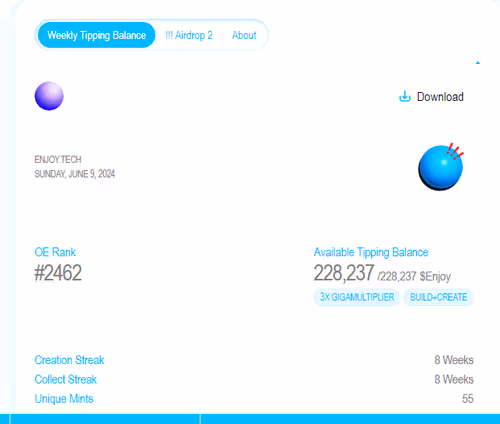
Task: Click the #2462 rank number
Action: click(58, 273)
